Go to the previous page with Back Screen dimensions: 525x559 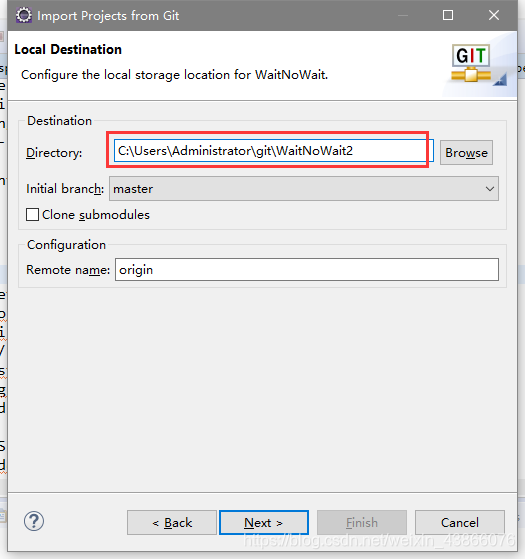coord(172,523)
